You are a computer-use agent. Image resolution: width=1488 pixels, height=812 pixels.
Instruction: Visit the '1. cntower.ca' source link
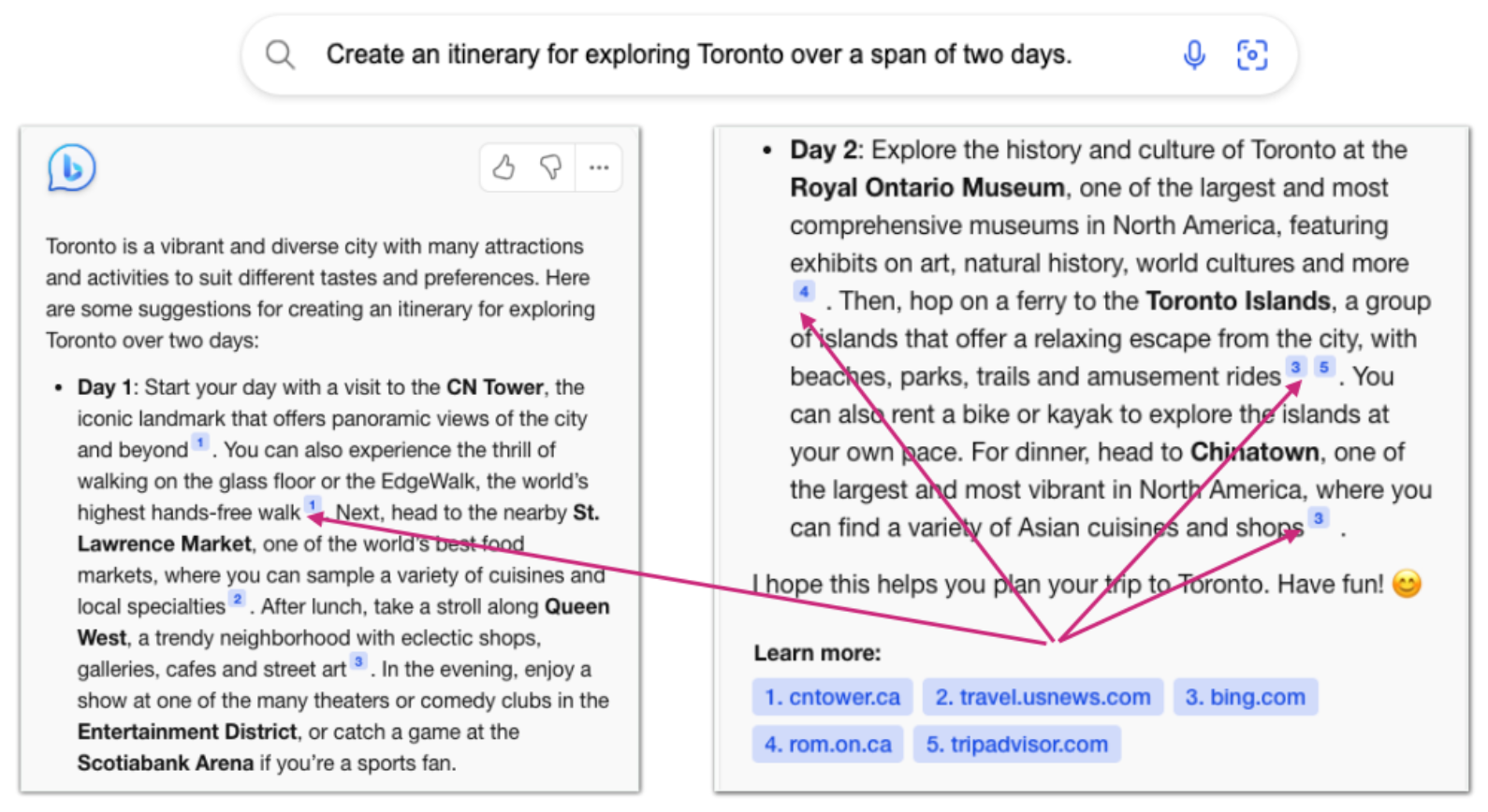coord(832,697)
